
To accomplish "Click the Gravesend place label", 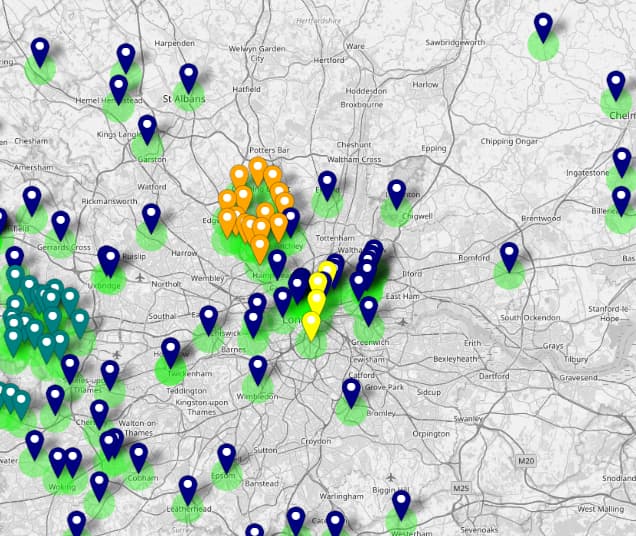I will pyautogui.click(x=578, y=377).
